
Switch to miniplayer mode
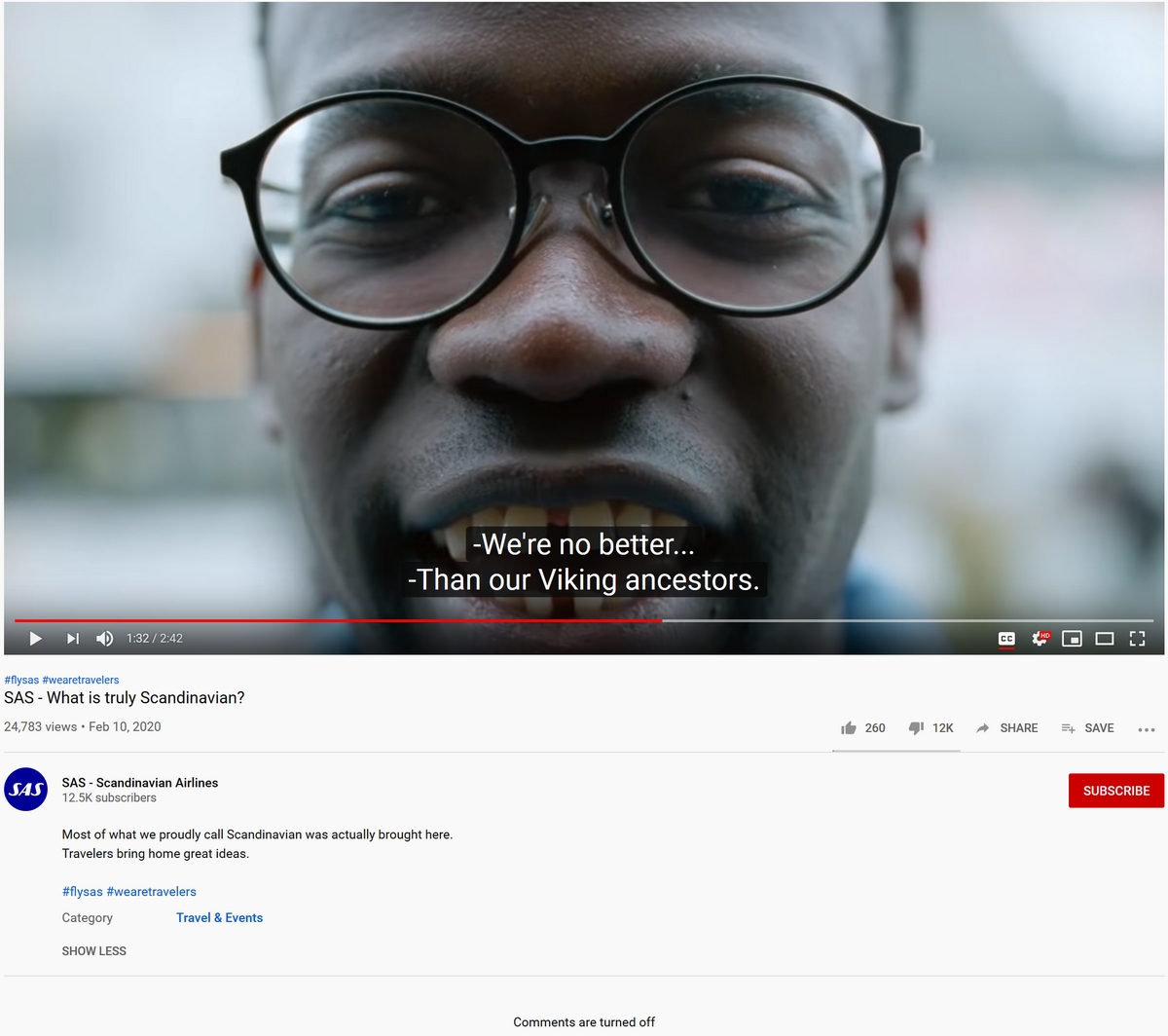pos(1072,639)
